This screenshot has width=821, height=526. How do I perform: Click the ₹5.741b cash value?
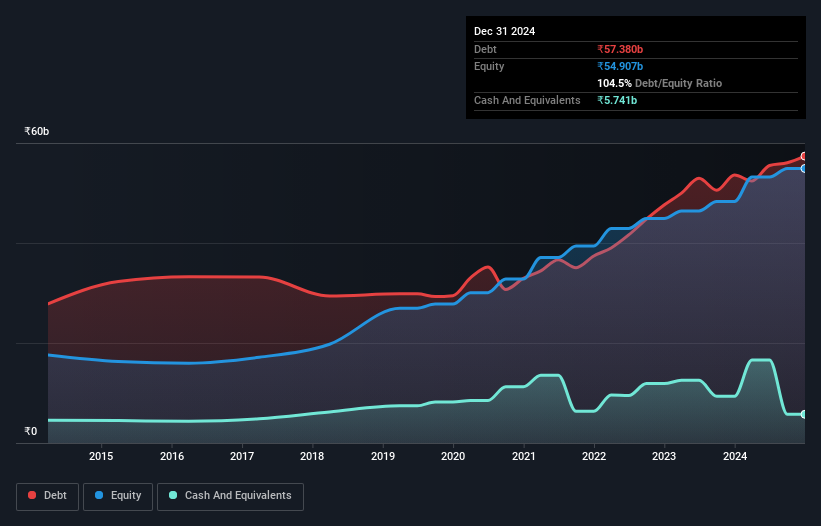617,100
